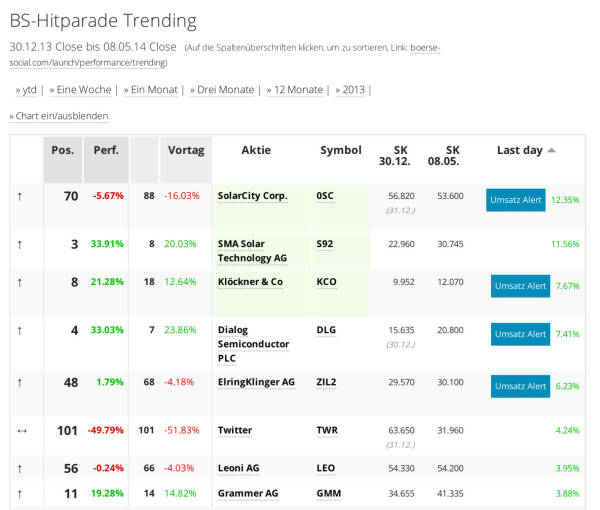Switch to the ytd period view

tap(28, 90)
